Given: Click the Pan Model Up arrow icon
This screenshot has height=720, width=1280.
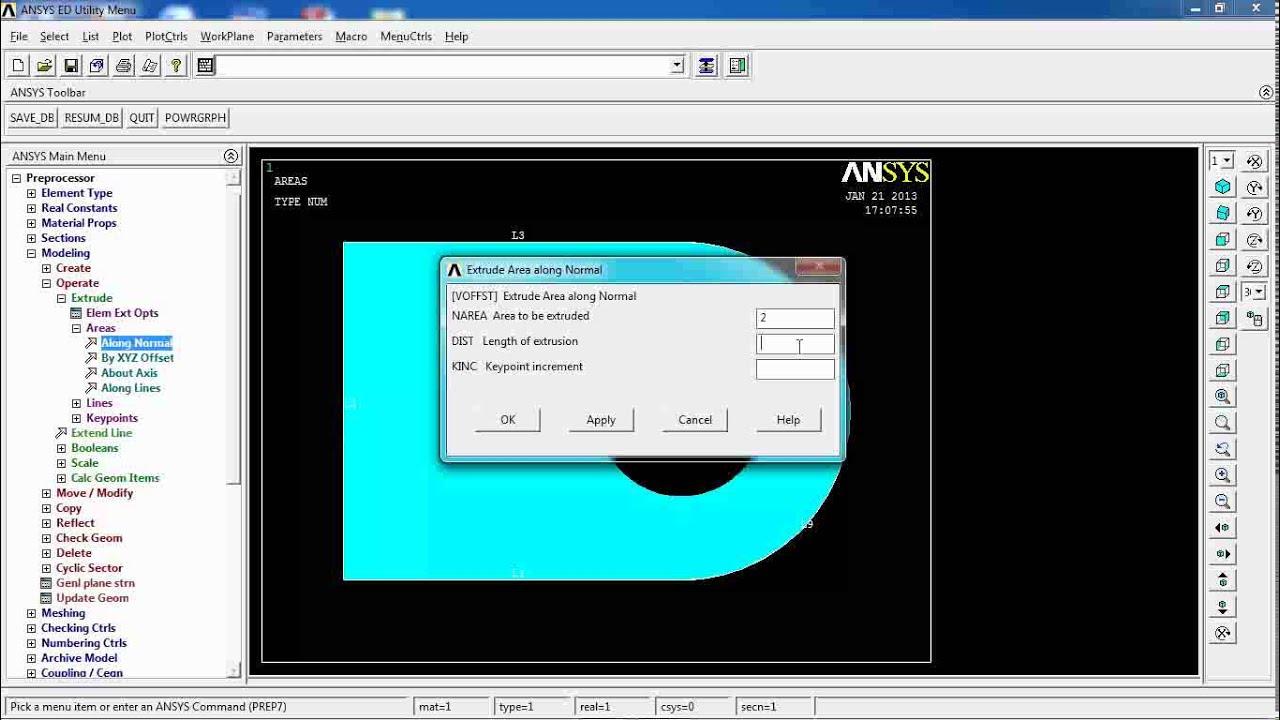Looking at the screenshot, I should click(x=1222, y=580).
